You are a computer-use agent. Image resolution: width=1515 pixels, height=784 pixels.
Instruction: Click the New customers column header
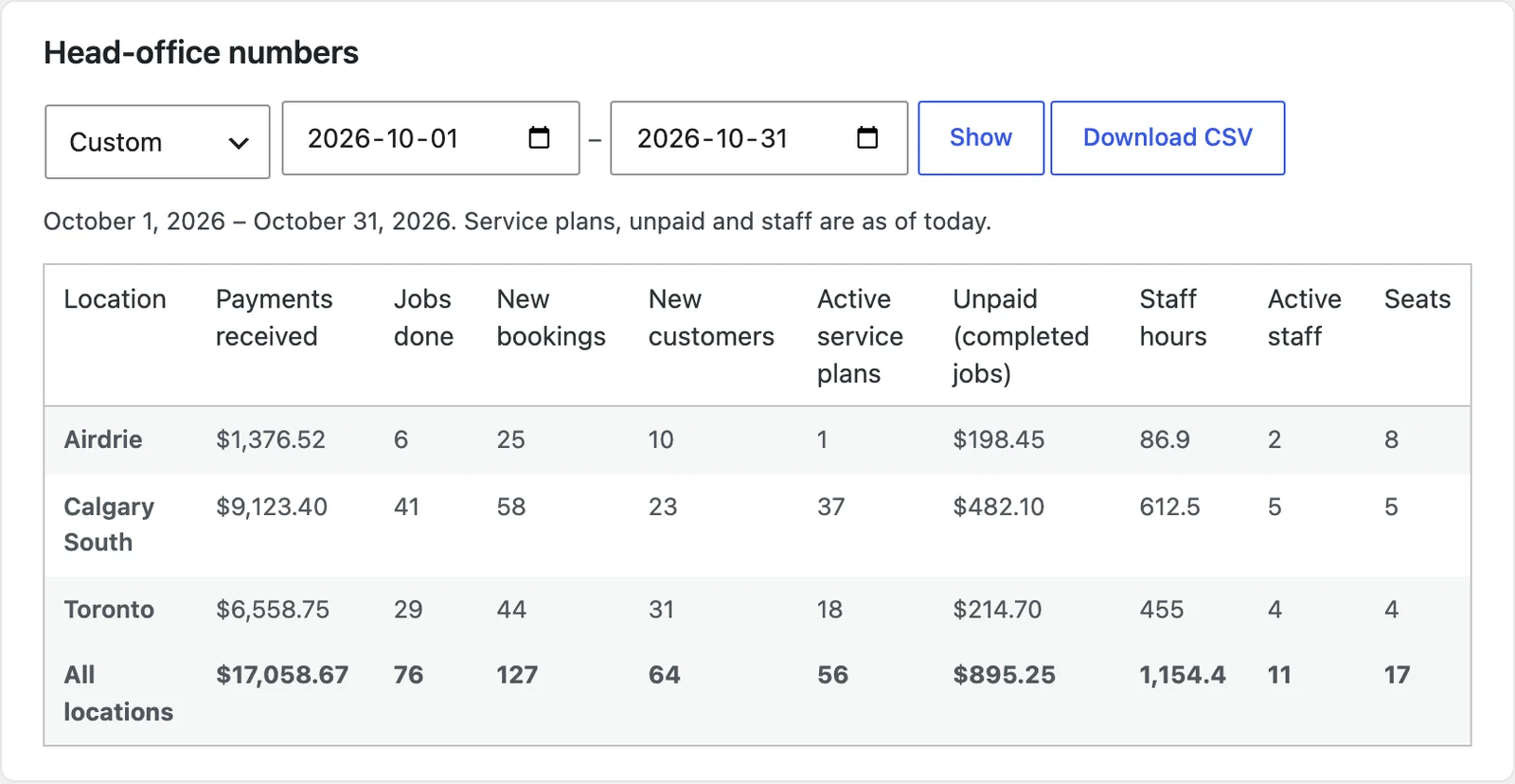pyautogui.click(x=711, y=318)
